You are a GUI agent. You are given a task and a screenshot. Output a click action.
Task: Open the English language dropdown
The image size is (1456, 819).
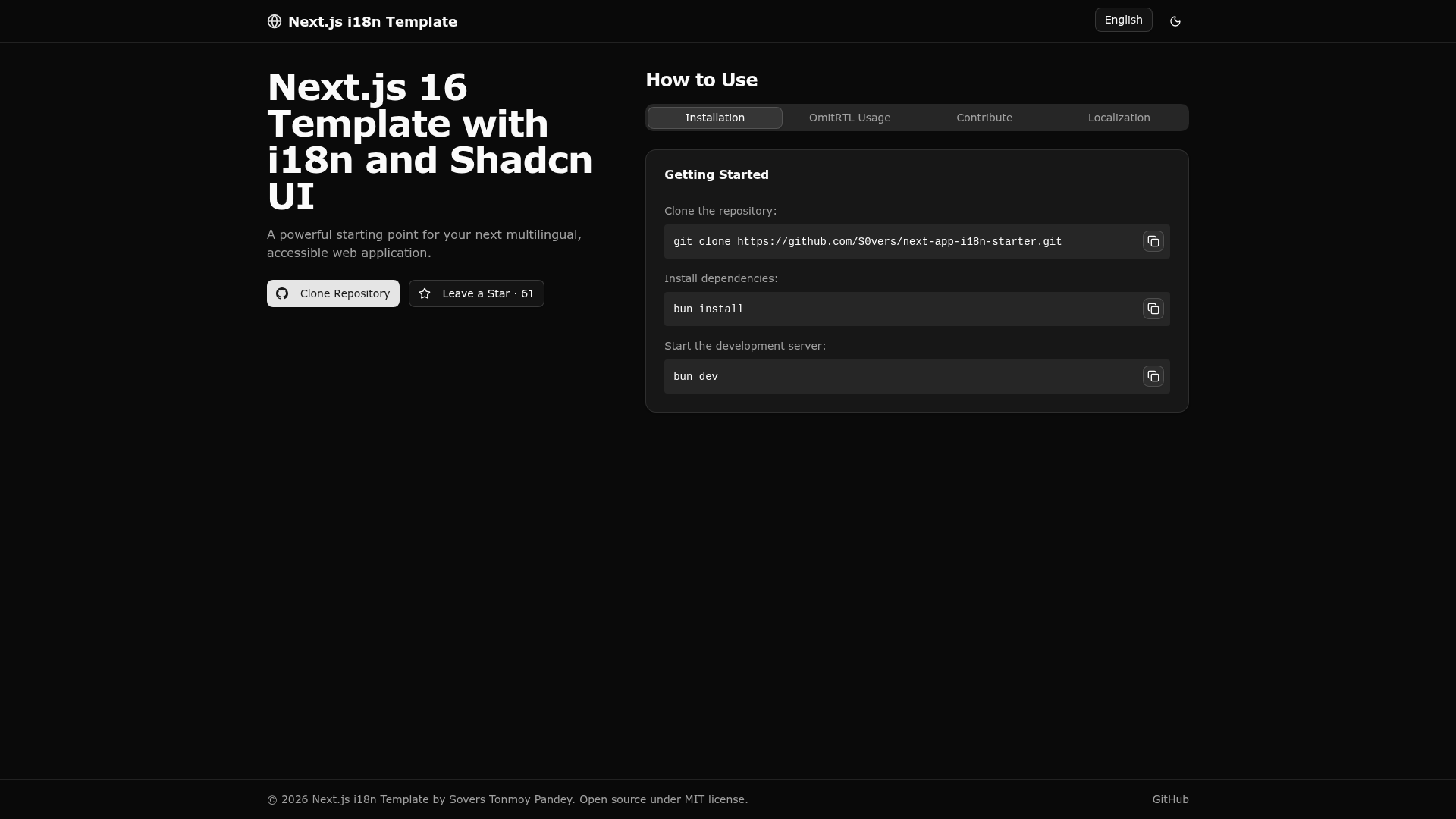click(x=1123, y=20)
